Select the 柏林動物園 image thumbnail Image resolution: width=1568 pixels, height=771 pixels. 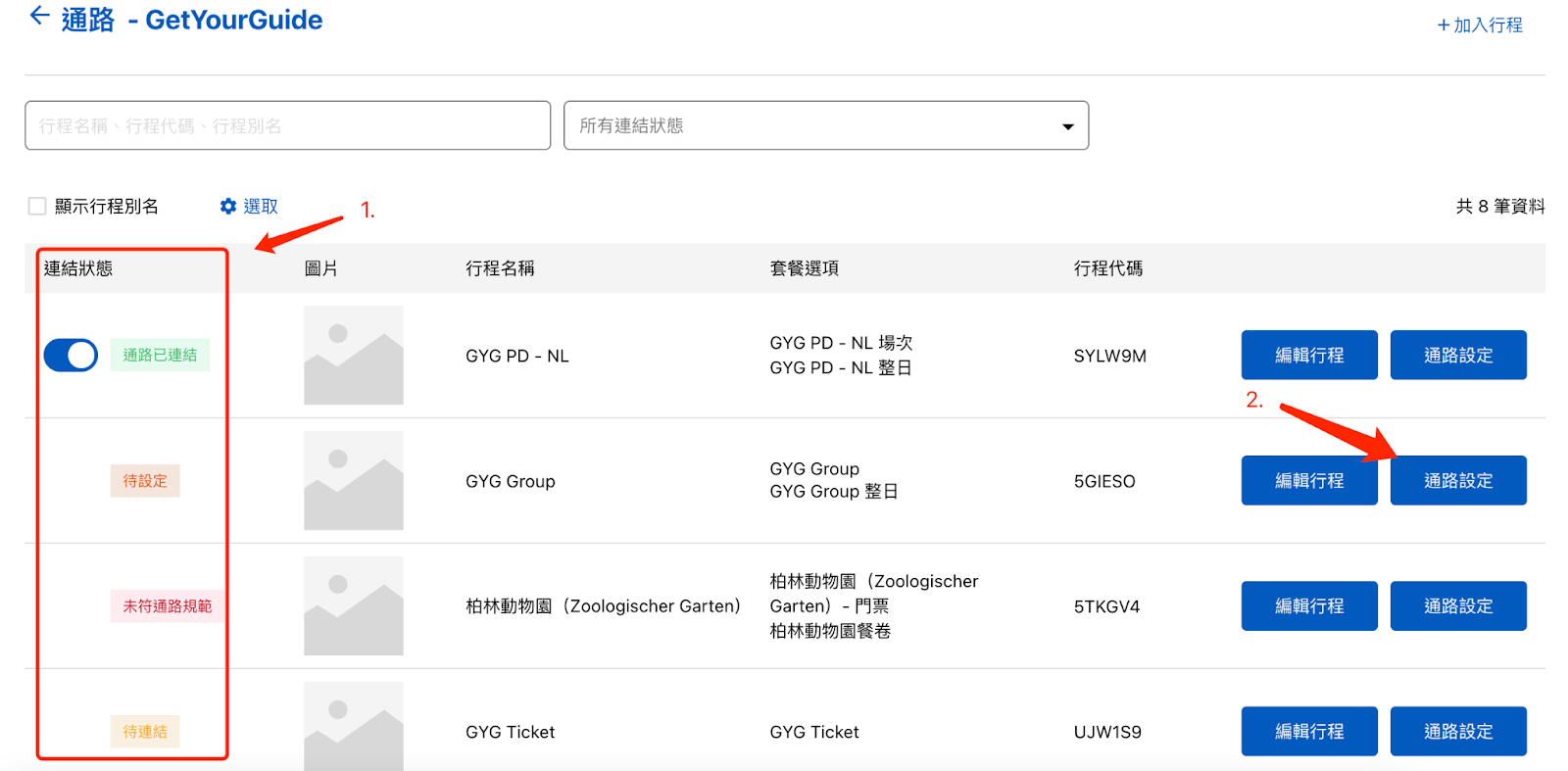353,606
